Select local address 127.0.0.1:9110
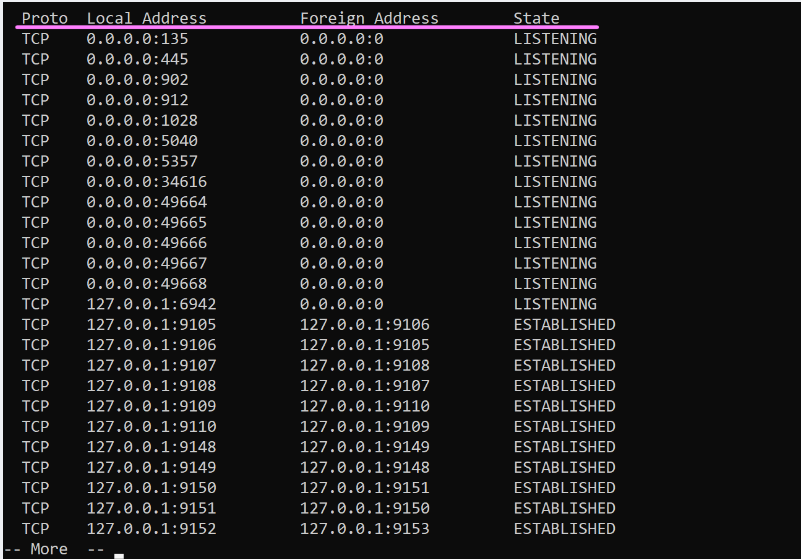The height and width of the screenshot is (559, 801). (151, 427)
